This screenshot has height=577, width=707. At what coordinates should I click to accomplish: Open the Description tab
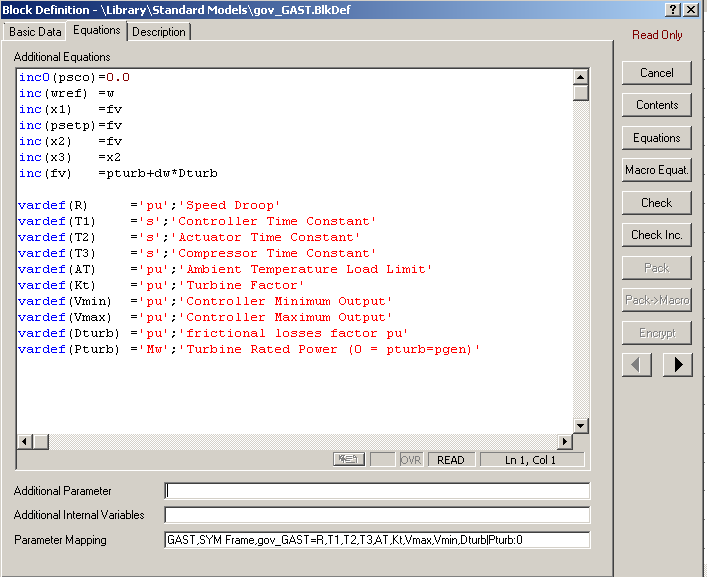(x=159, y=32)
